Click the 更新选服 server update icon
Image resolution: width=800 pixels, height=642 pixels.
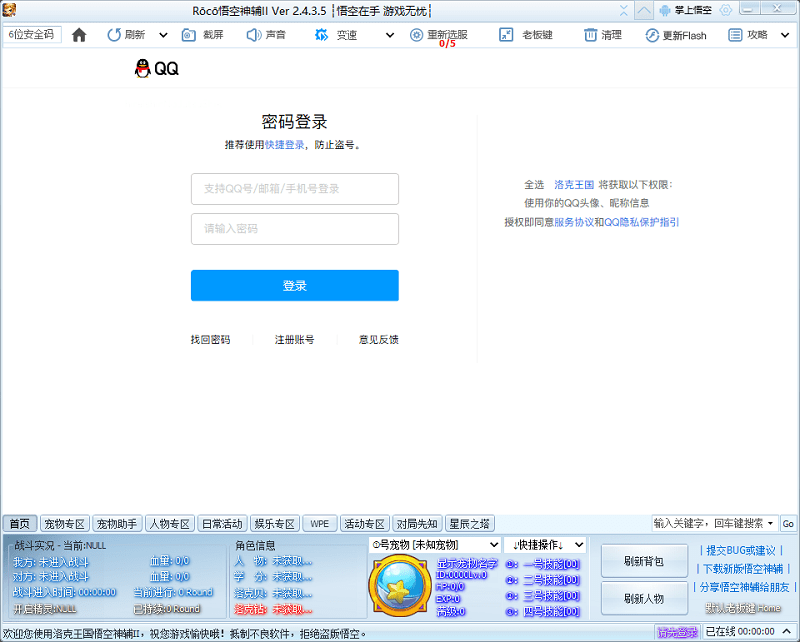click(x=438, y=34)
